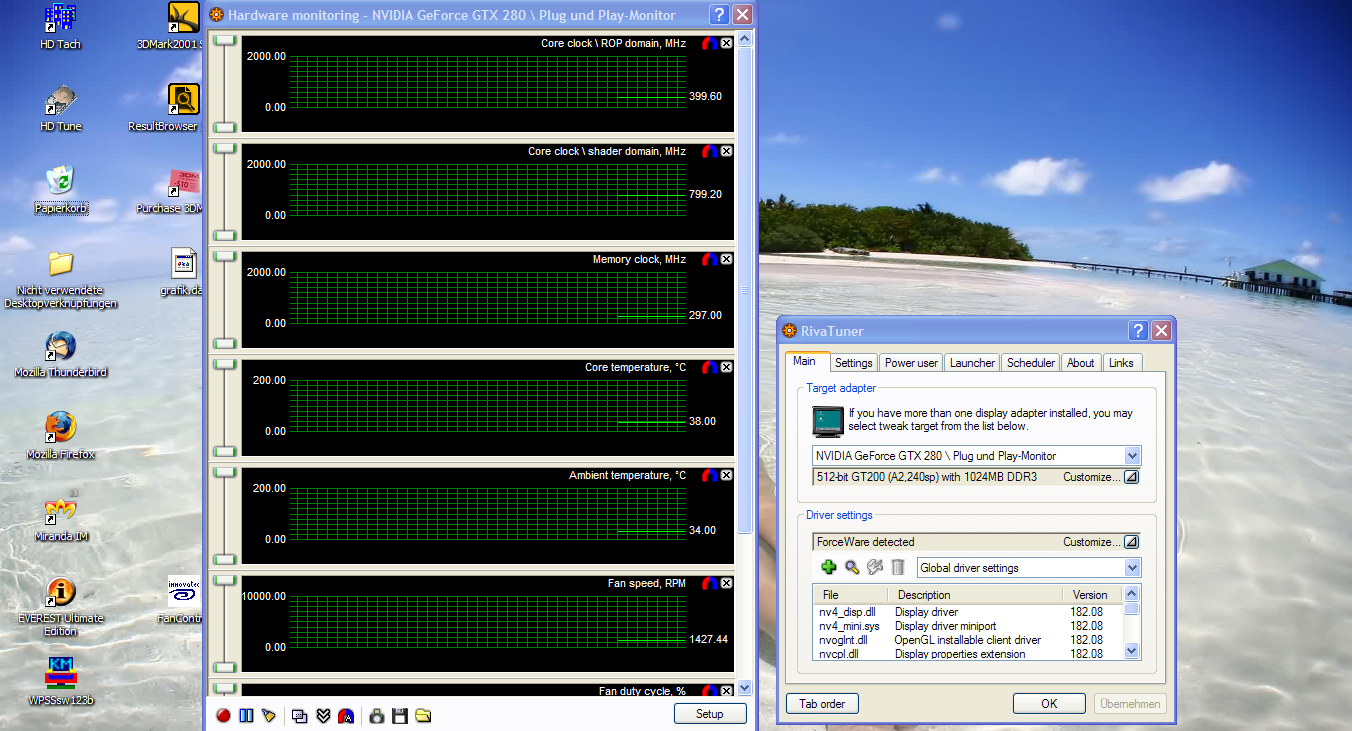Image resolution: width=1352 pixels, height=731 pixels.
Task: Switch to the Power user tab
Action: pyautogui.click(x=911, y=363)
